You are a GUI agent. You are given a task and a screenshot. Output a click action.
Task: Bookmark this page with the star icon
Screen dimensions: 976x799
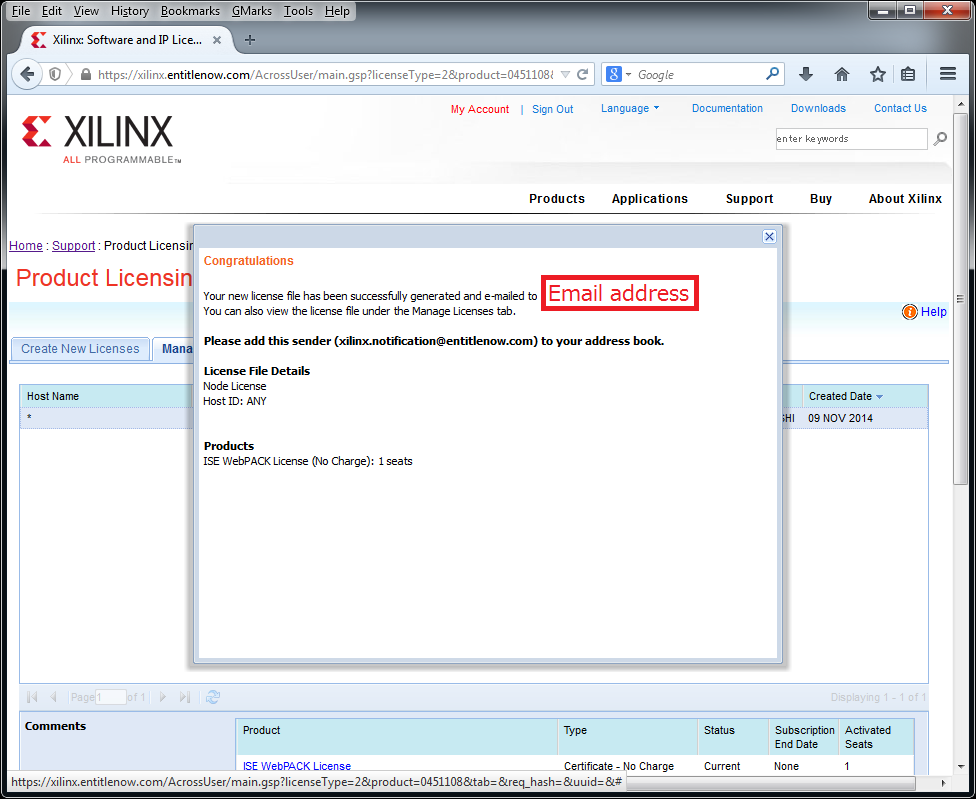(x=878, y=75)
